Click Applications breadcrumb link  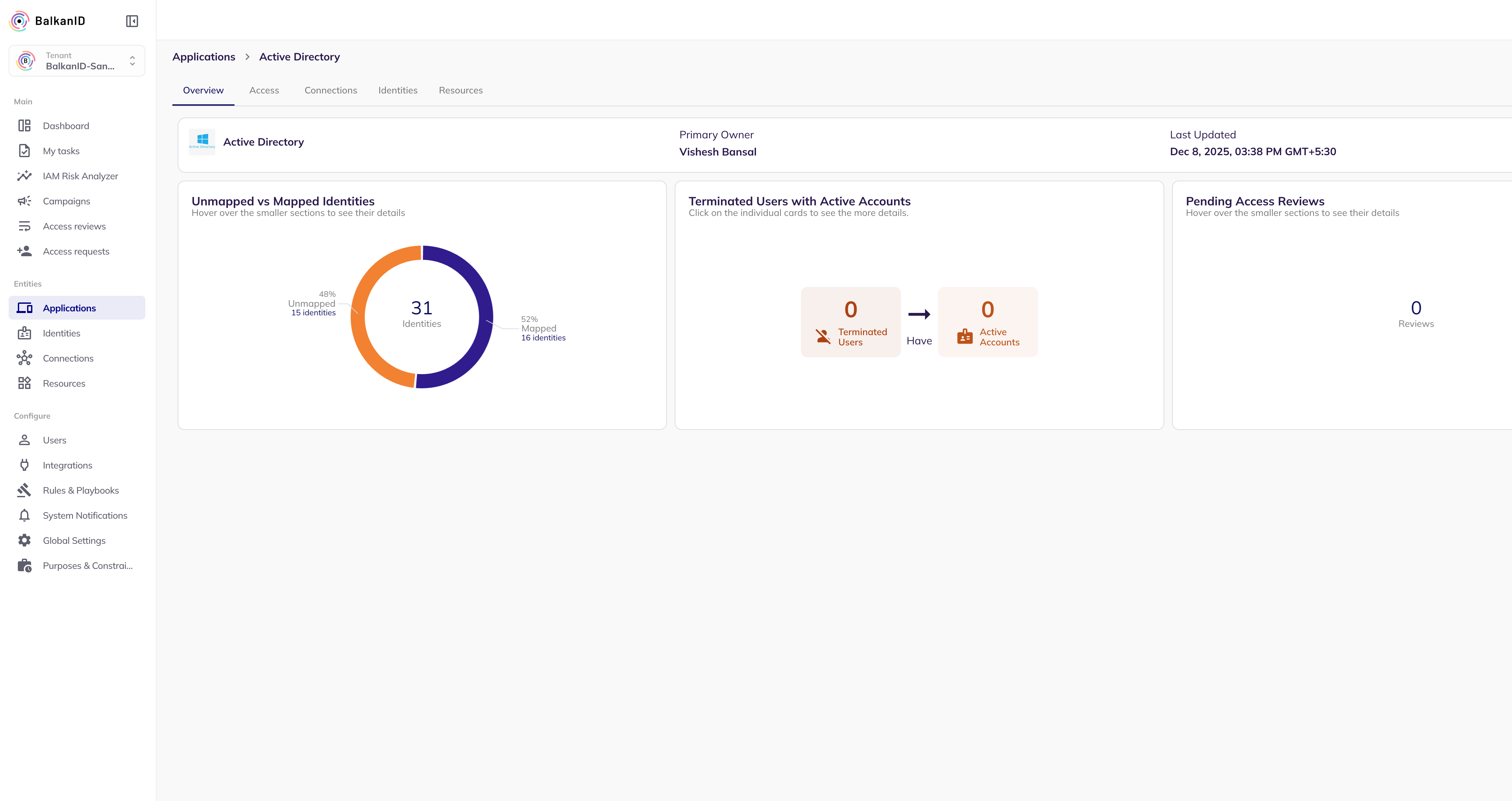[203, 57]
